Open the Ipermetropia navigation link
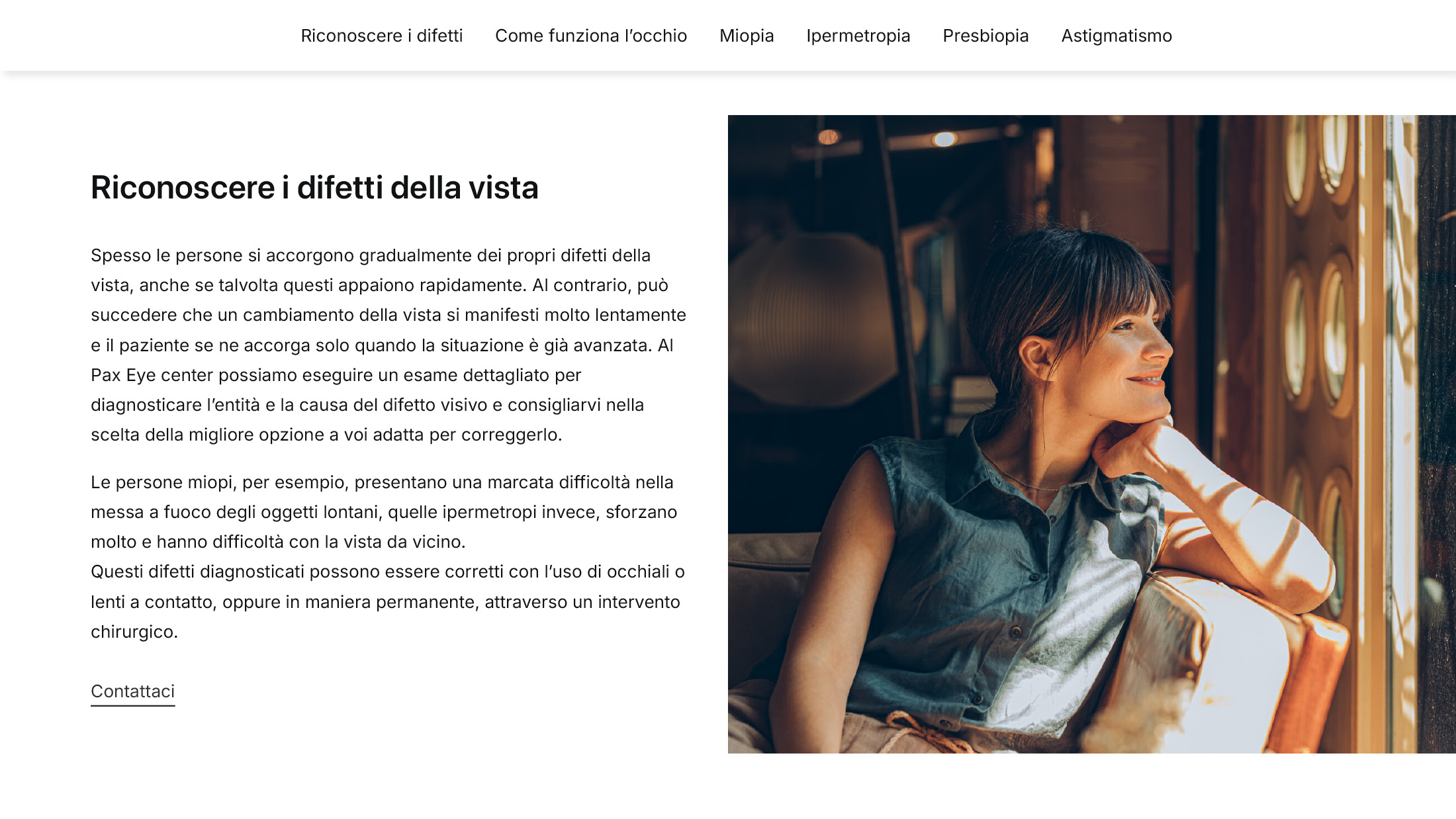This screenshot has width=1456, height=819. [858, 36]
